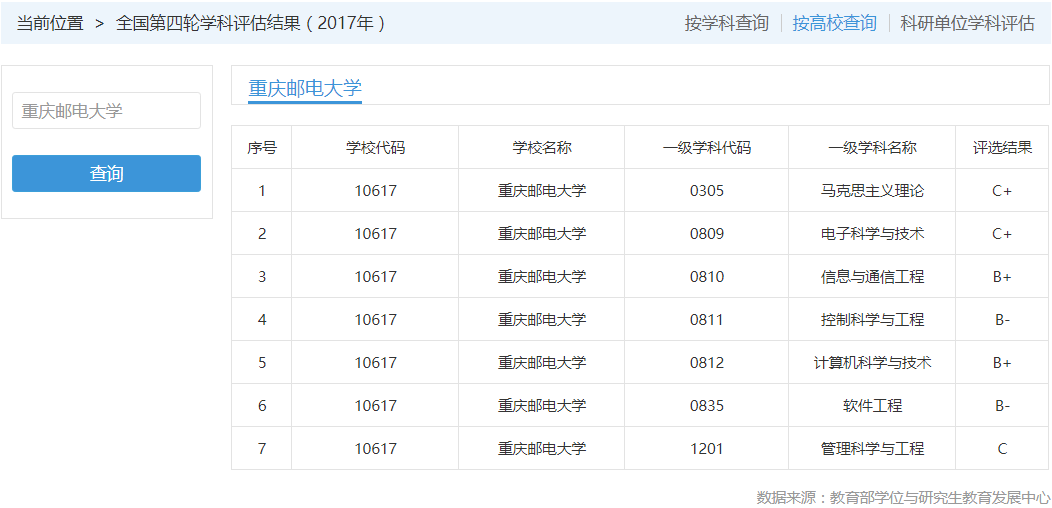The width and height of the screenshot is (1052, 508).
Task: Select the 信息与通信工程 discipline cell
Action: coord(872,276)
